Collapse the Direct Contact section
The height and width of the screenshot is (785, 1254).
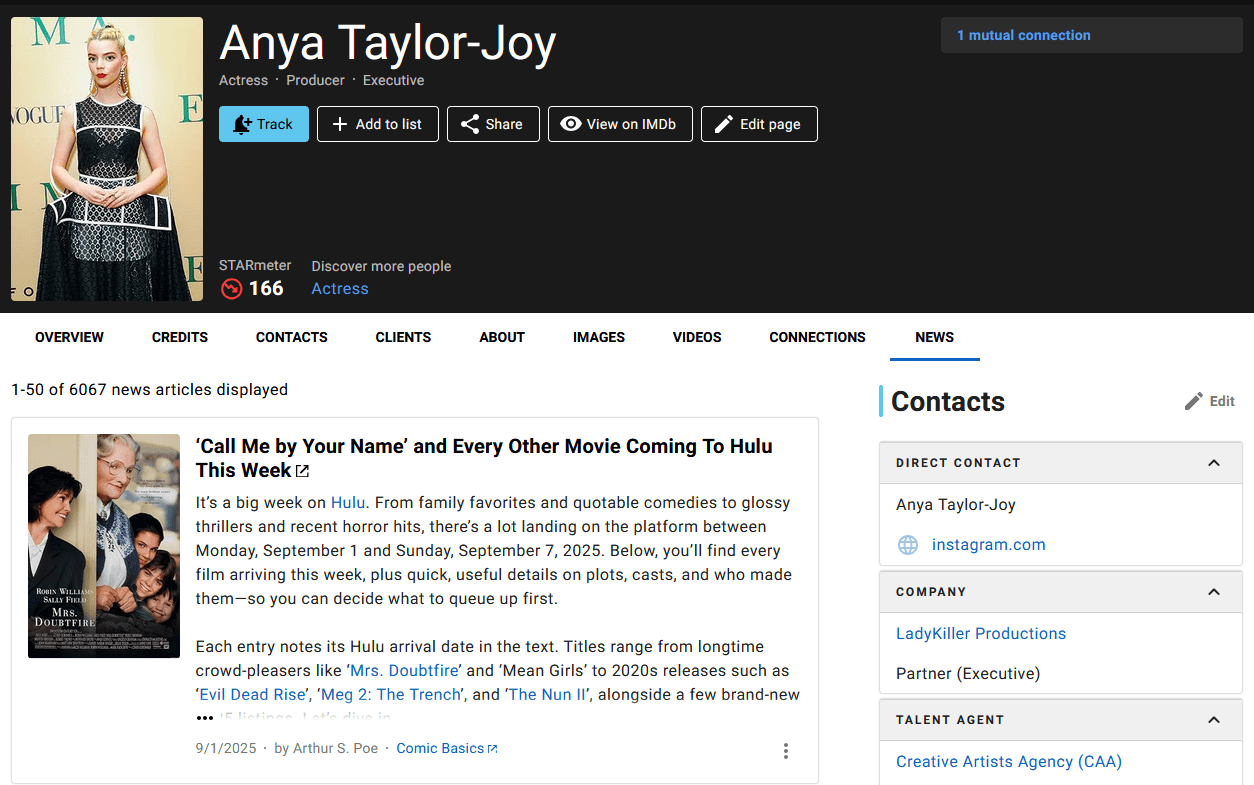(x=1214, y=463)
